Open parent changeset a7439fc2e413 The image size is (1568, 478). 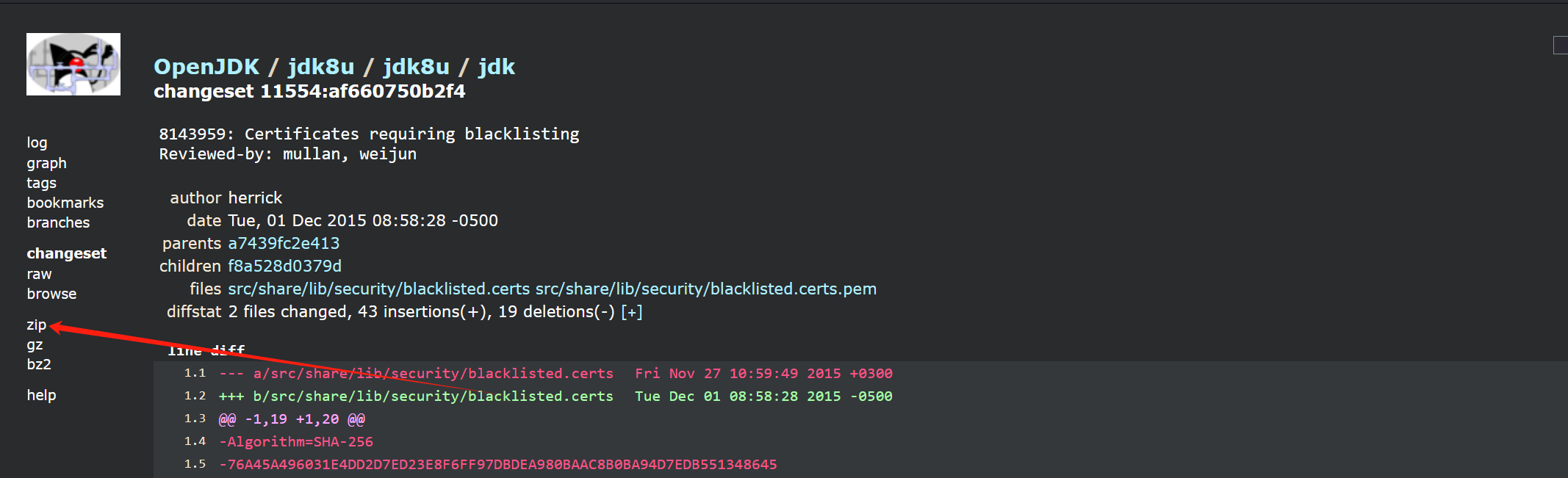[284, 243]
